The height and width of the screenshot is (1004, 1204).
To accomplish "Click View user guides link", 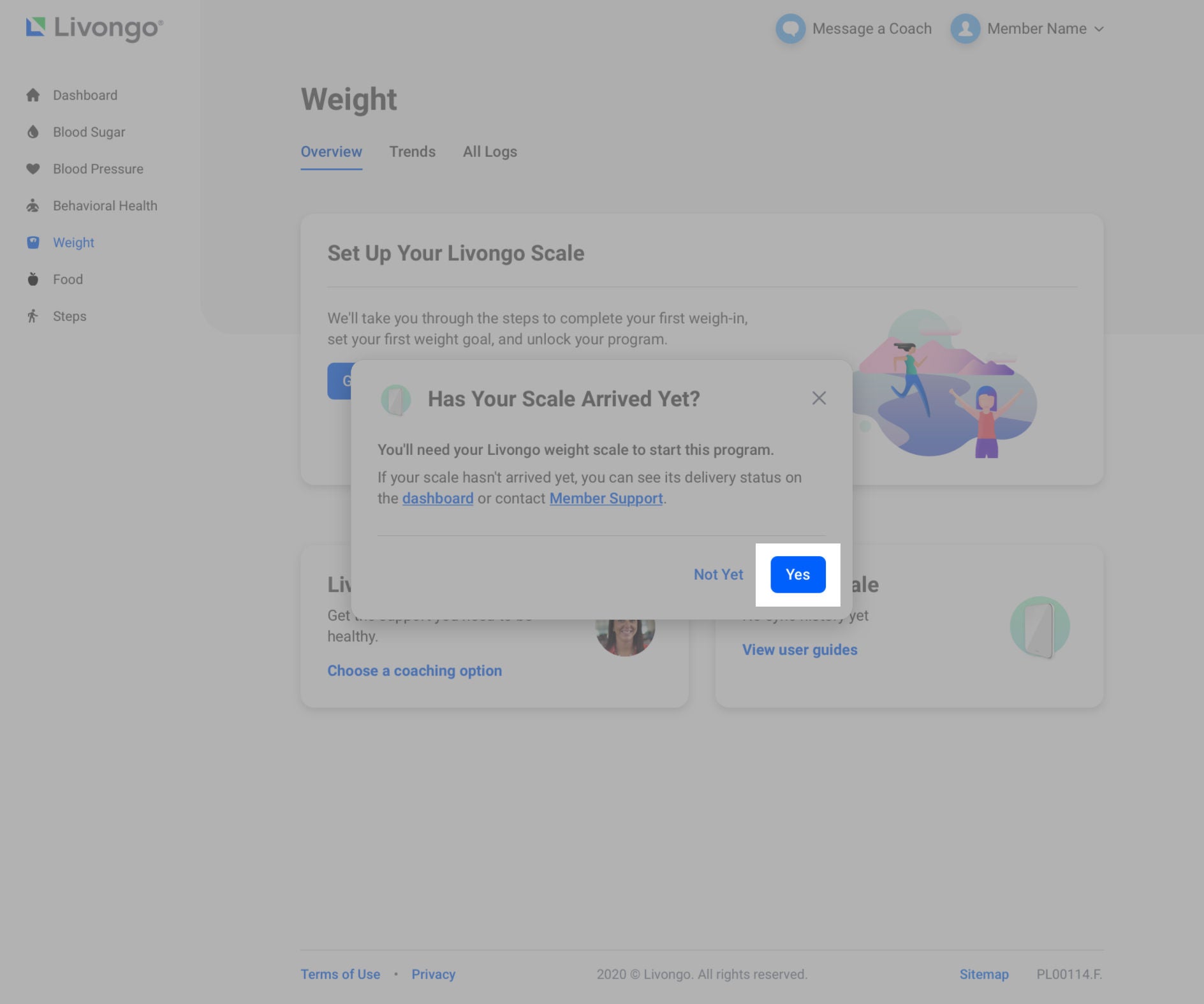I will click(799, 650).
